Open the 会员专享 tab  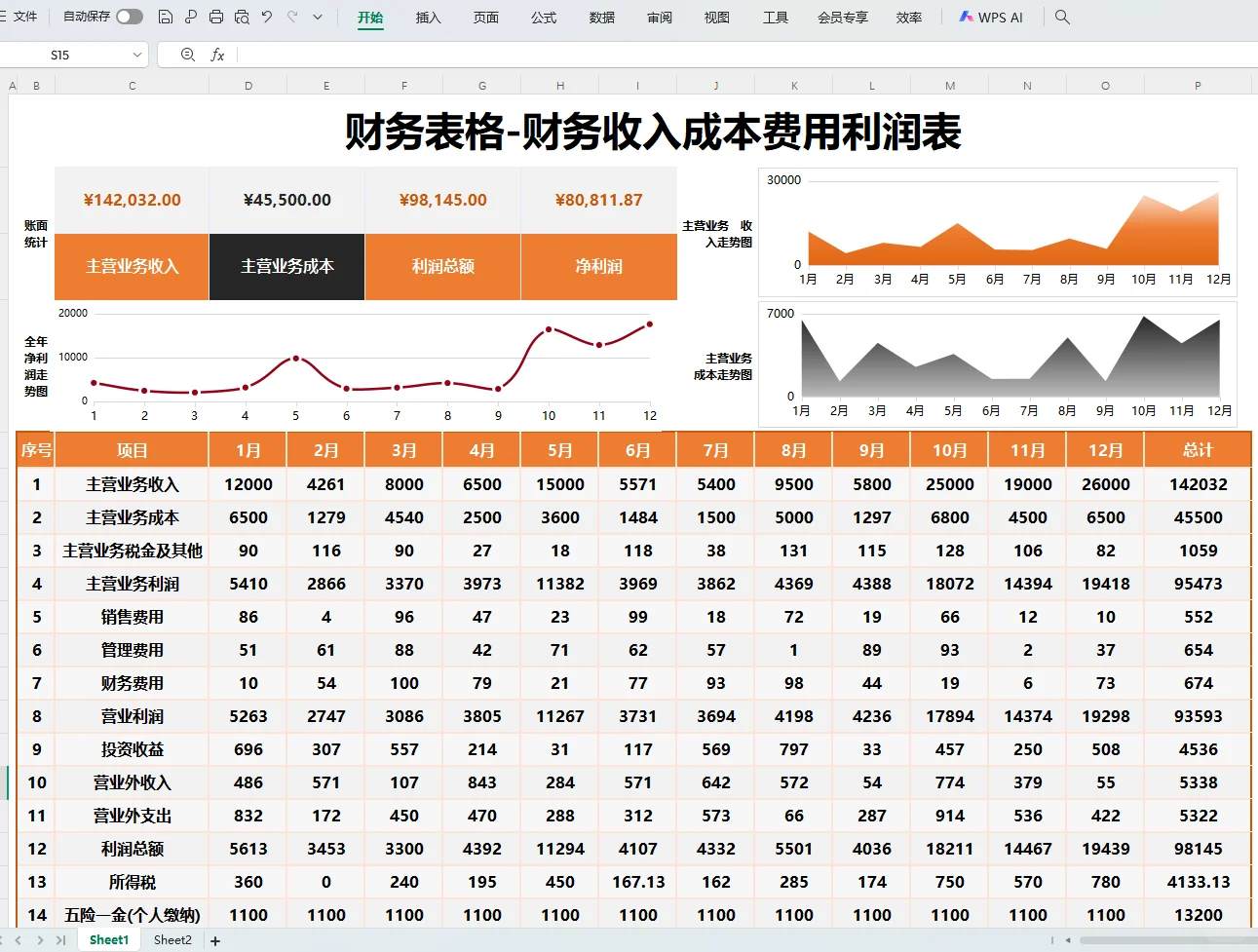(843, 18)
